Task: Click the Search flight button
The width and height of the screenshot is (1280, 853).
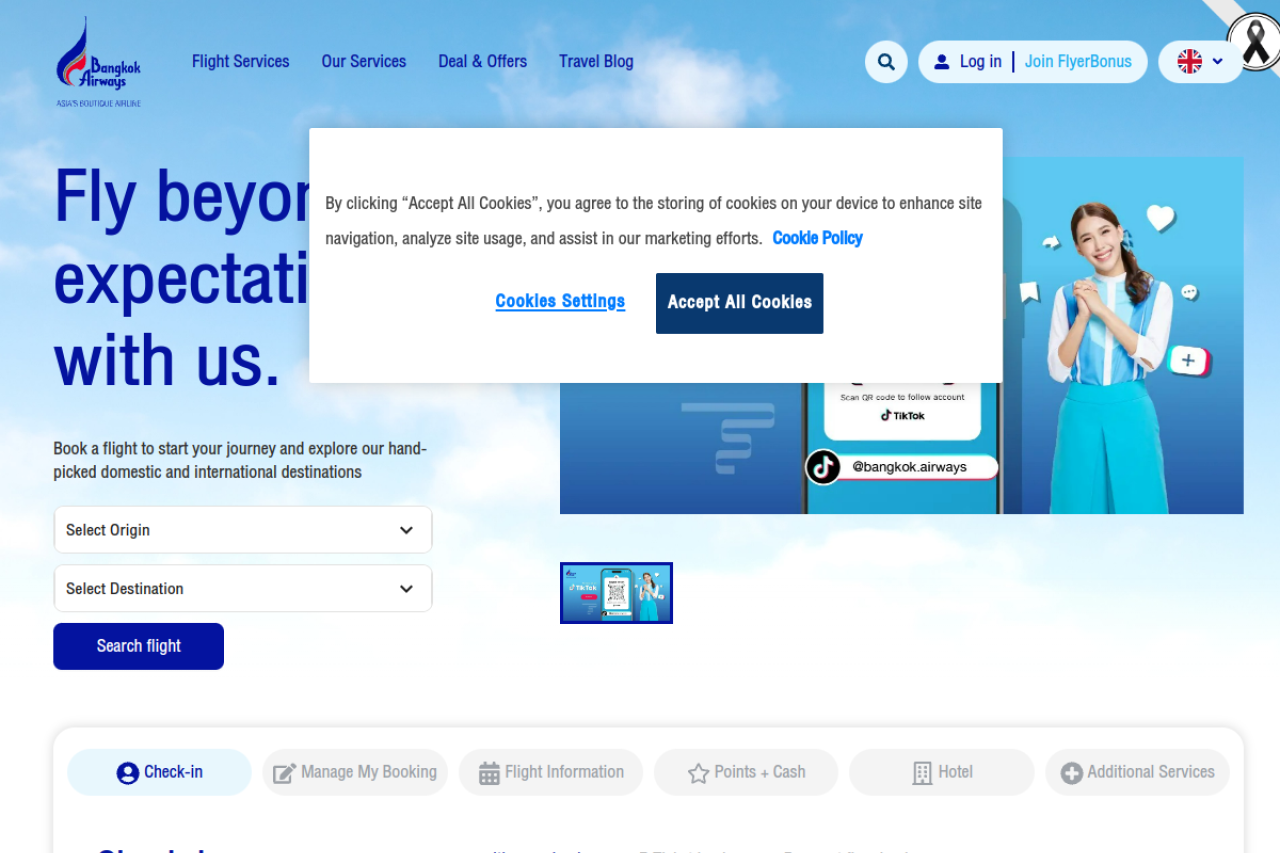Action: pos(138,646)
